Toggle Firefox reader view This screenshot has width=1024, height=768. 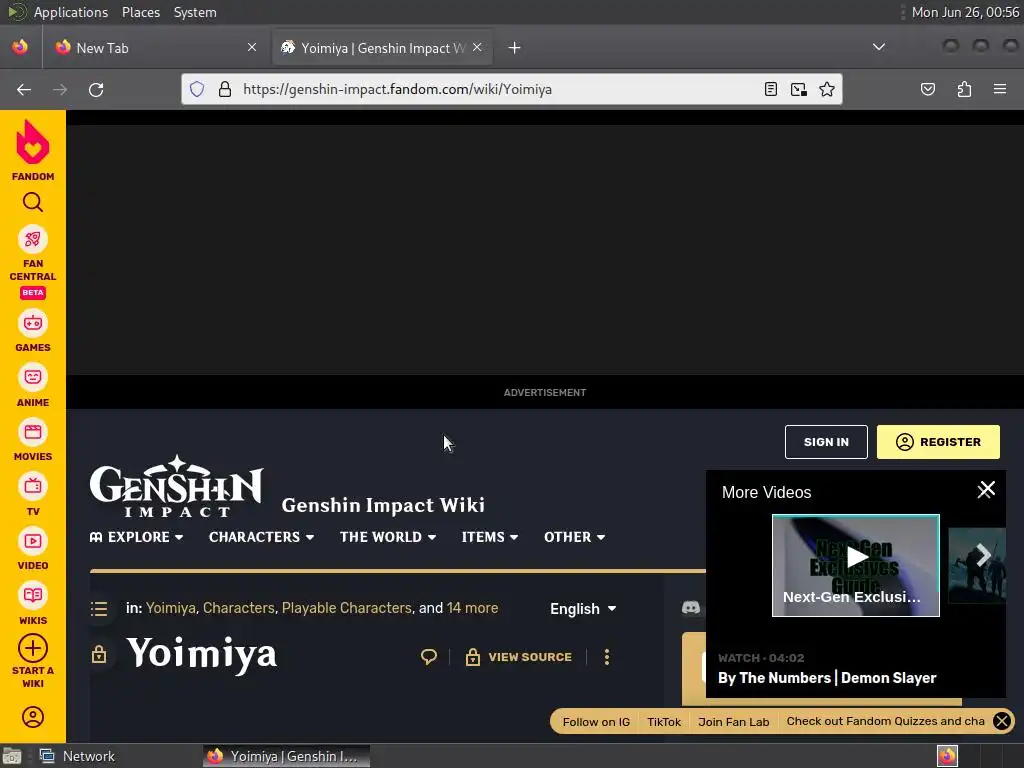pos(771,89)
